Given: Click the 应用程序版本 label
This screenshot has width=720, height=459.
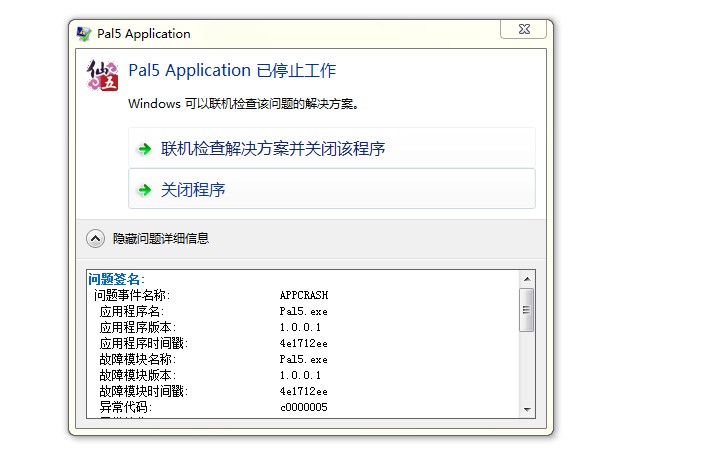Looking at the screenshot, I should point(138,327).
